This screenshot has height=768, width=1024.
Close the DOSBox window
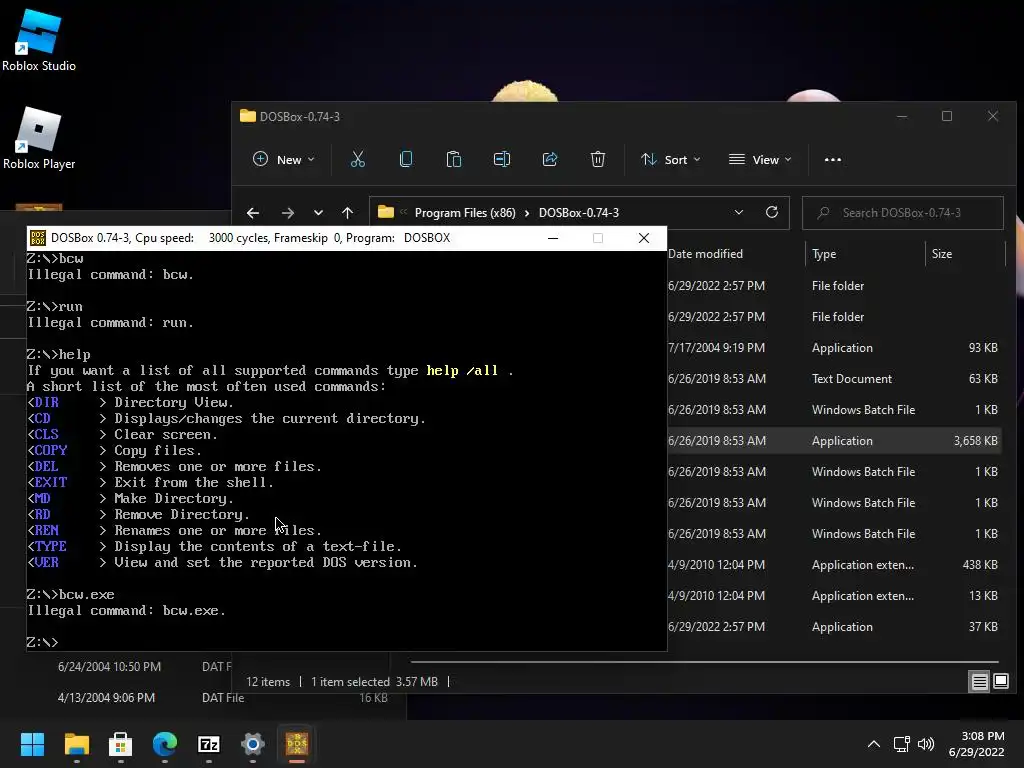[644, 238]
